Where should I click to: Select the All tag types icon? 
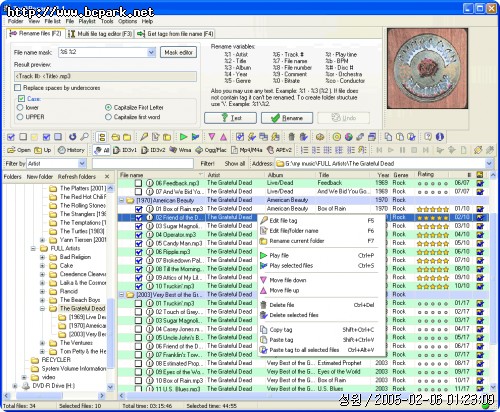(102, 150)
